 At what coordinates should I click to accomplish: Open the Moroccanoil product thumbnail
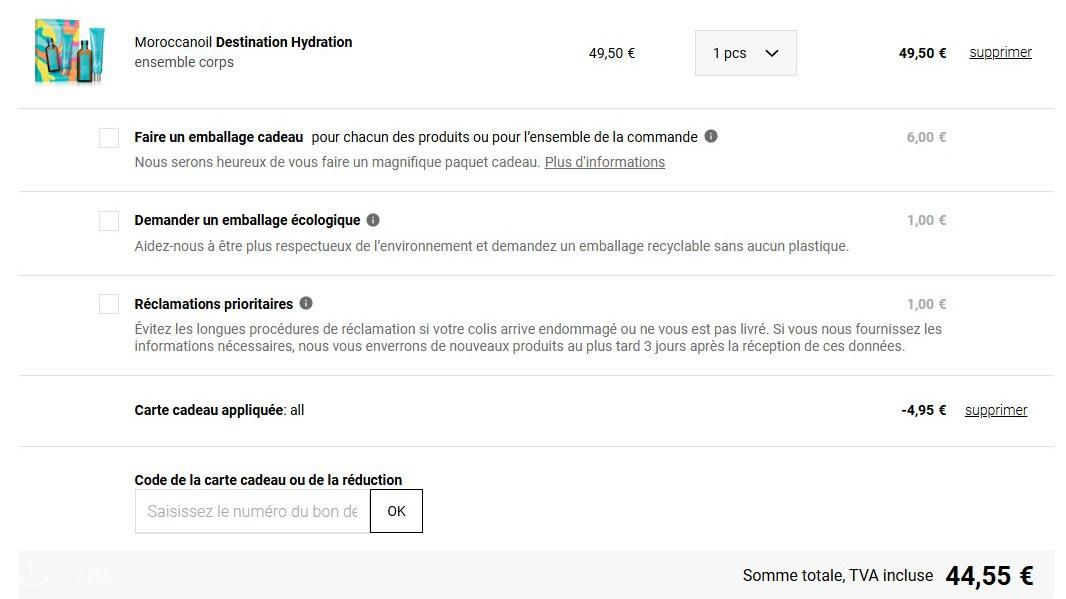pos(69,52)
